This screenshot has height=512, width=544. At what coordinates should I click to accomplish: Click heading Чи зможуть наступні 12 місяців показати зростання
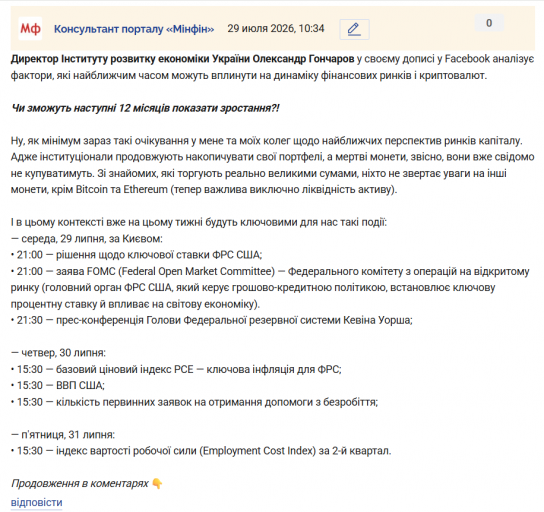(145, 108)
